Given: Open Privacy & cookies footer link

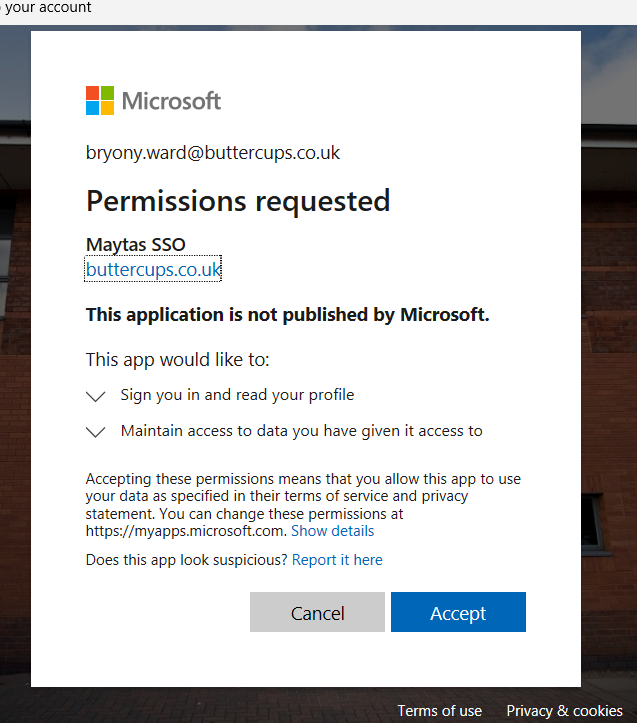Looking at the screenshot, I should [x=564, y=711].
